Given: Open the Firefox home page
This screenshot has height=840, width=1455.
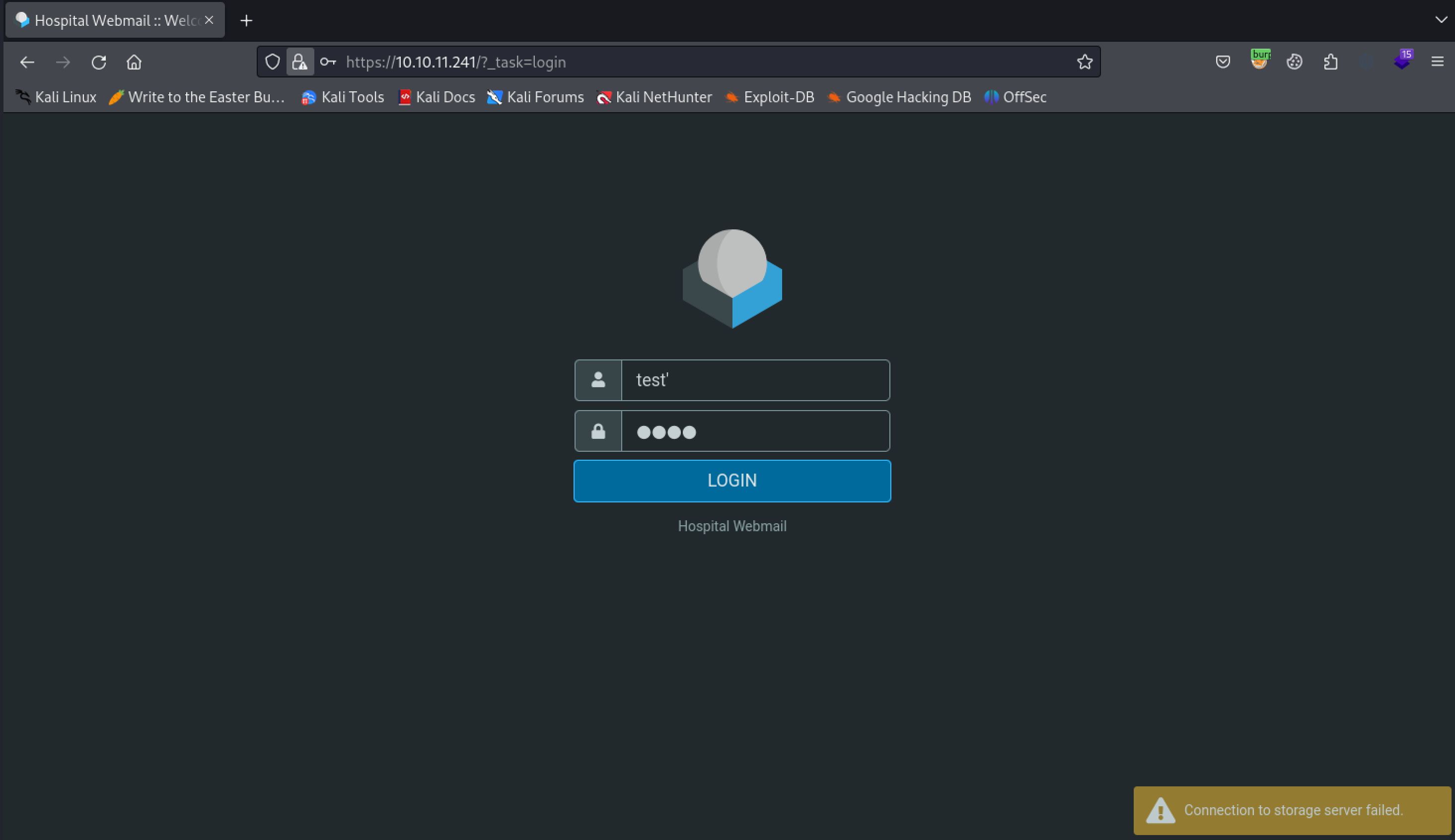Looking at the screenshot, I should 134,63.
